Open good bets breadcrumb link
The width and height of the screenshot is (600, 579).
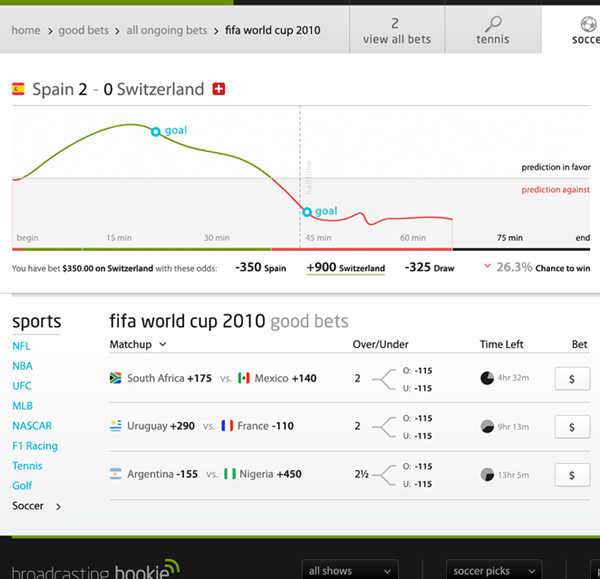point(83,30)
